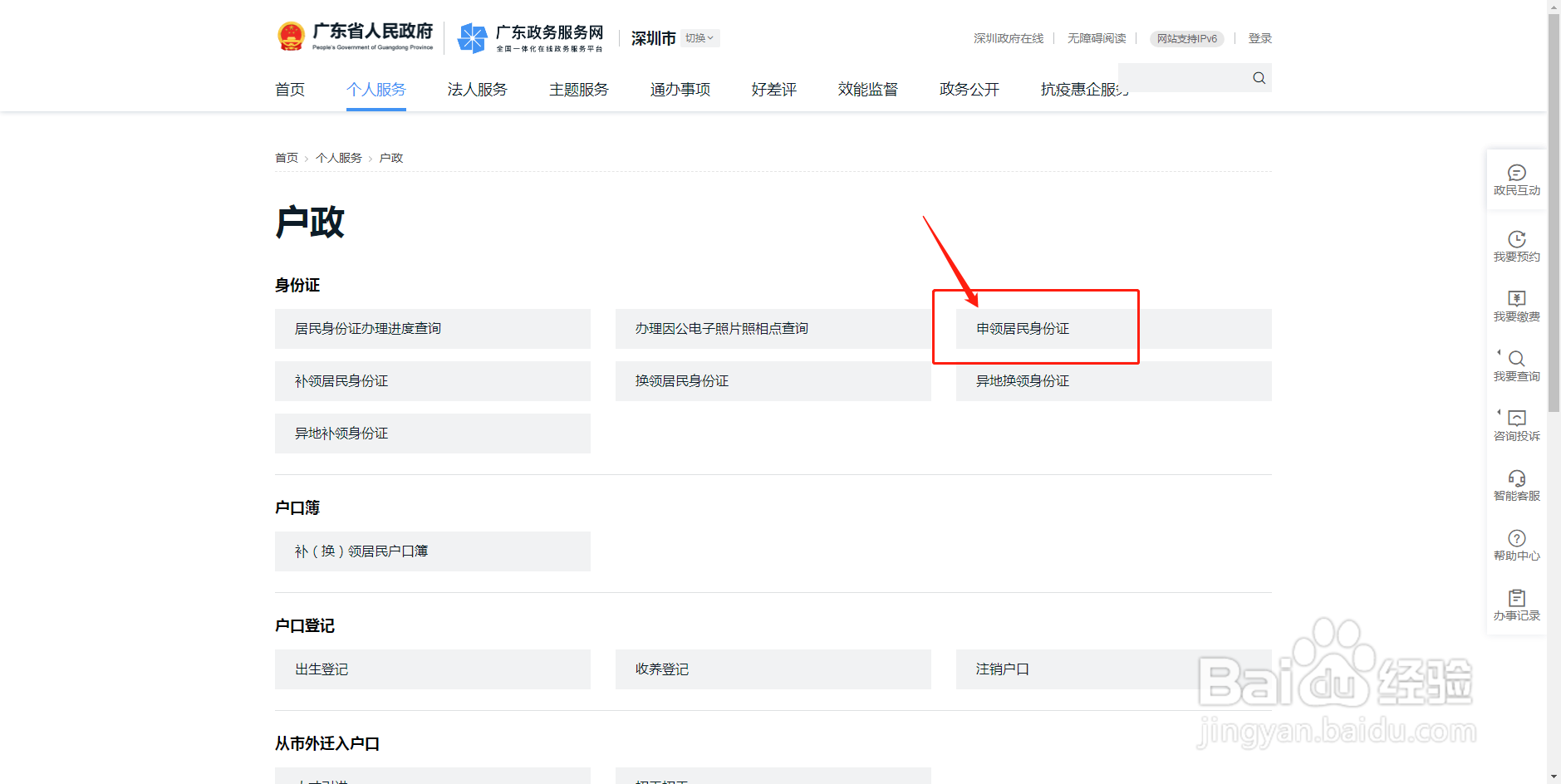Launch 智能客服 from the sidebar

[x=1516, y=485]
